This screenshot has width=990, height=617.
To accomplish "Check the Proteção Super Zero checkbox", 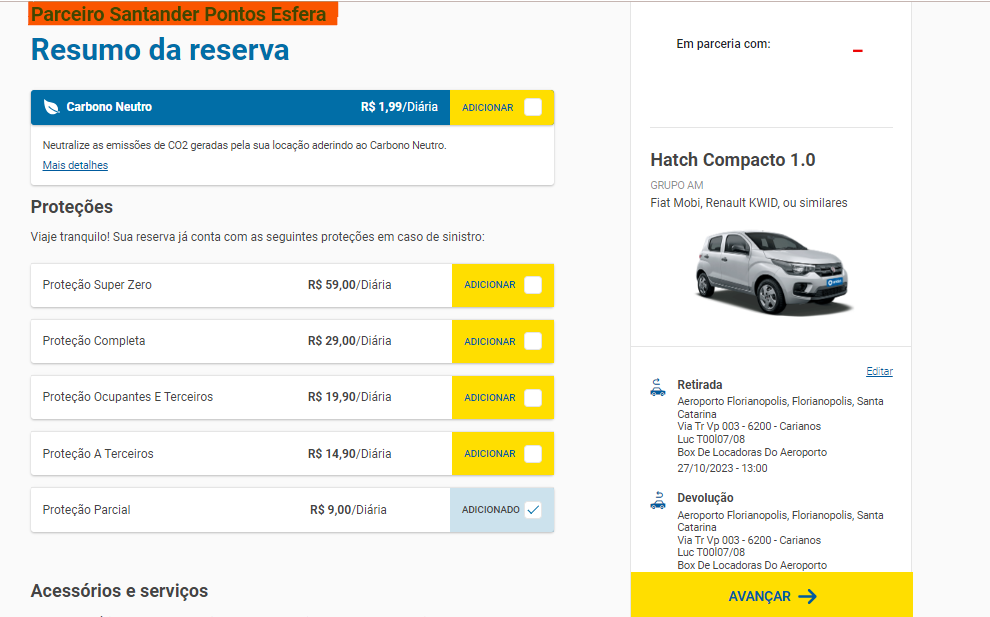I will click(533, 285).
